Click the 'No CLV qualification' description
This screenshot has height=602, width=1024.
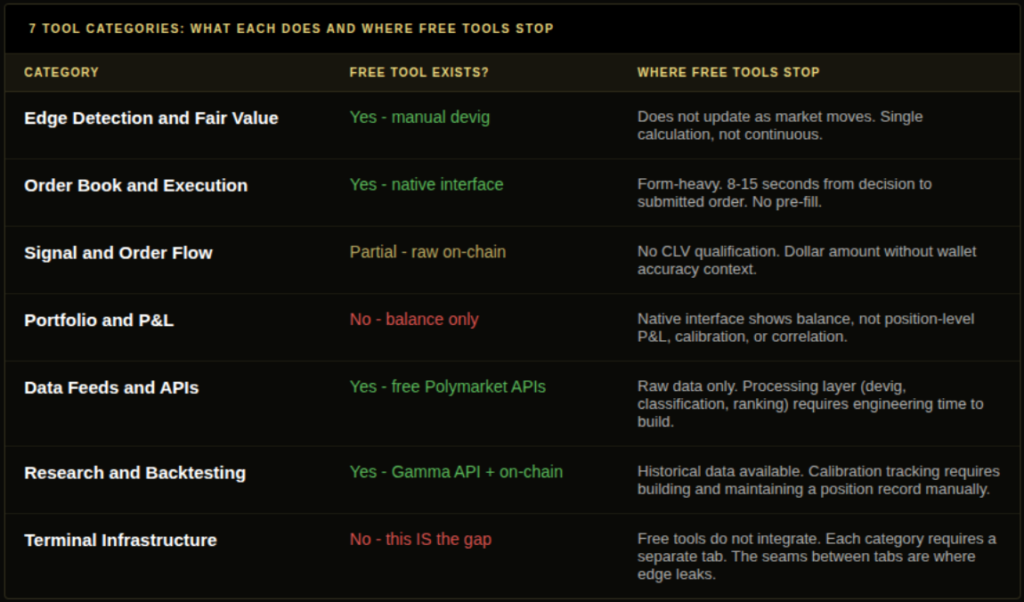807,260
